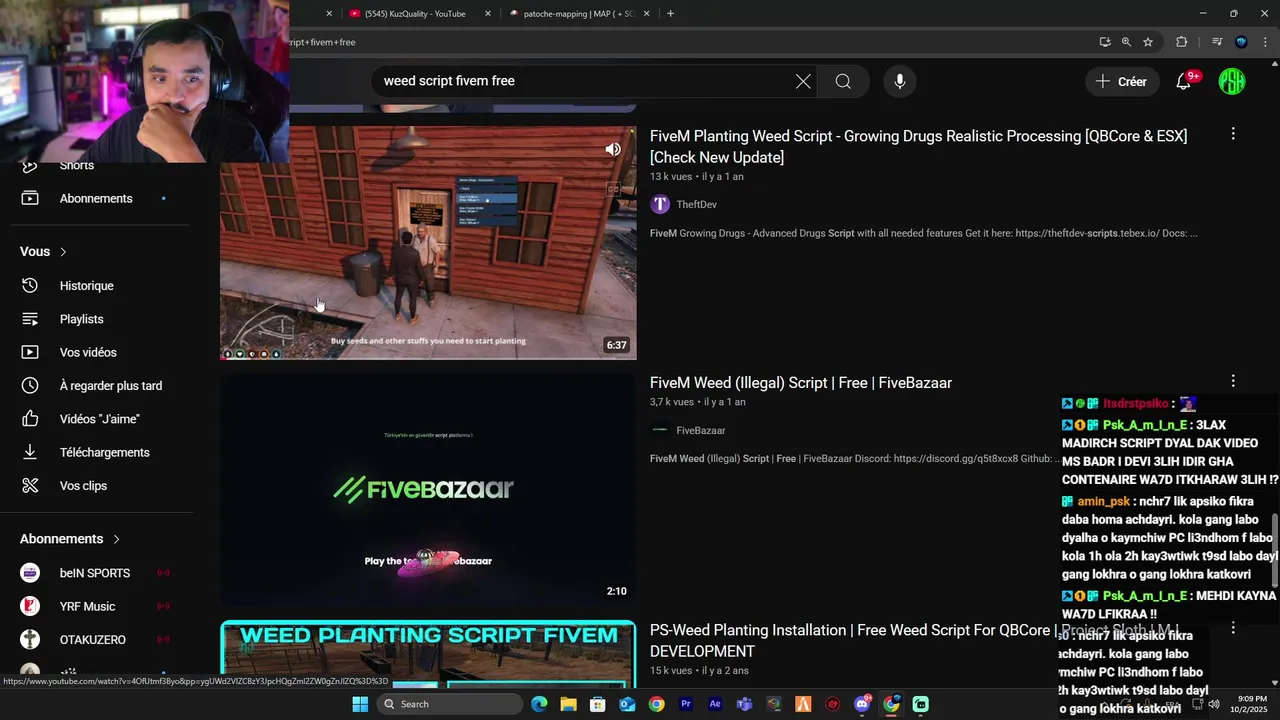Open Chrome profile avatar
Screen dimensions: 1280x720
[1241, 42]
